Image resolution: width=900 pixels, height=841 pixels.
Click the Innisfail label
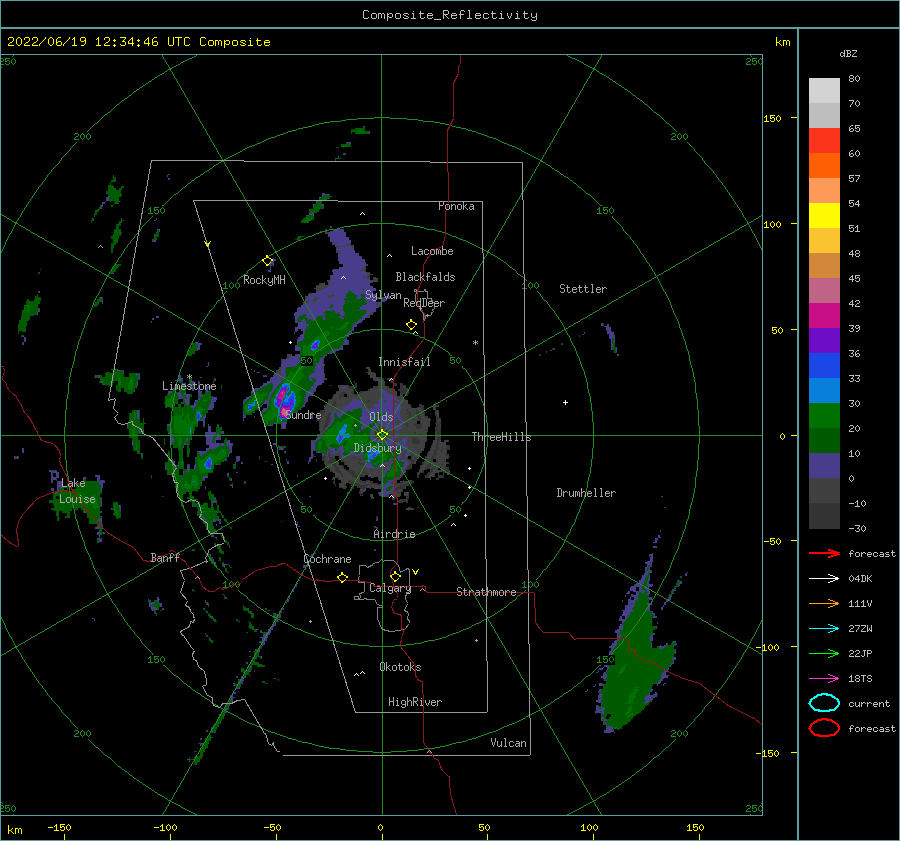[x=404, y=362]
